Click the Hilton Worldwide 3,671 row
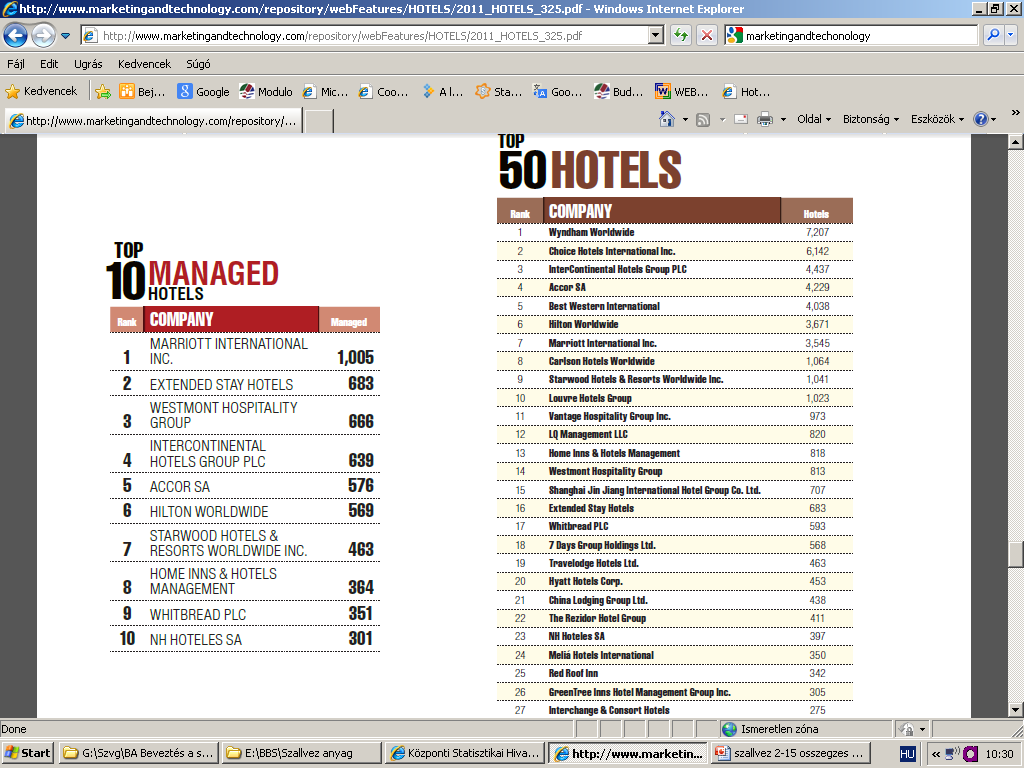The image size is (1024, 768). [x=675, y=325]
